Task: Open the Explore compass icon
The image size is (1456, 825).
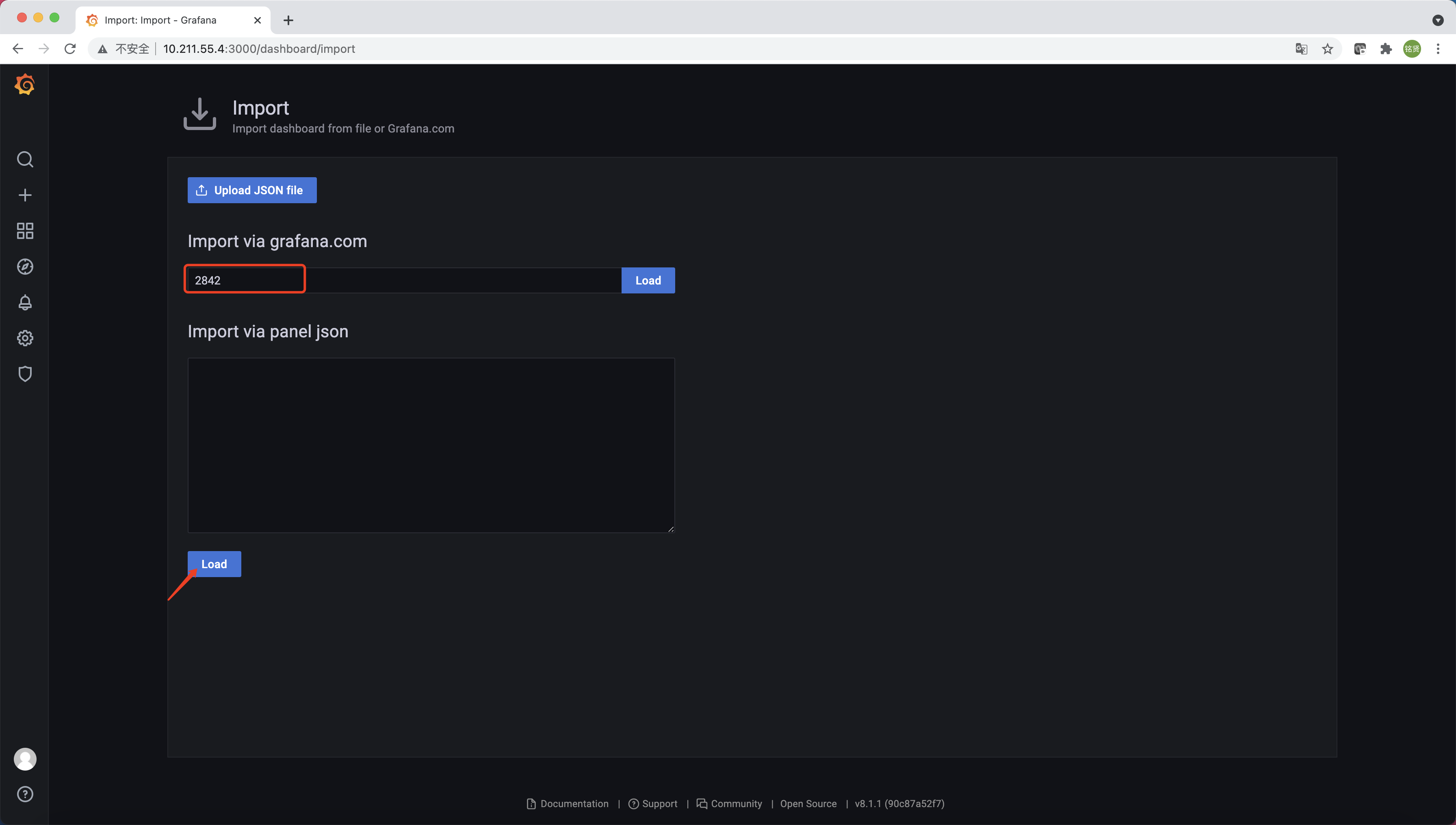Action: [25, 267]
